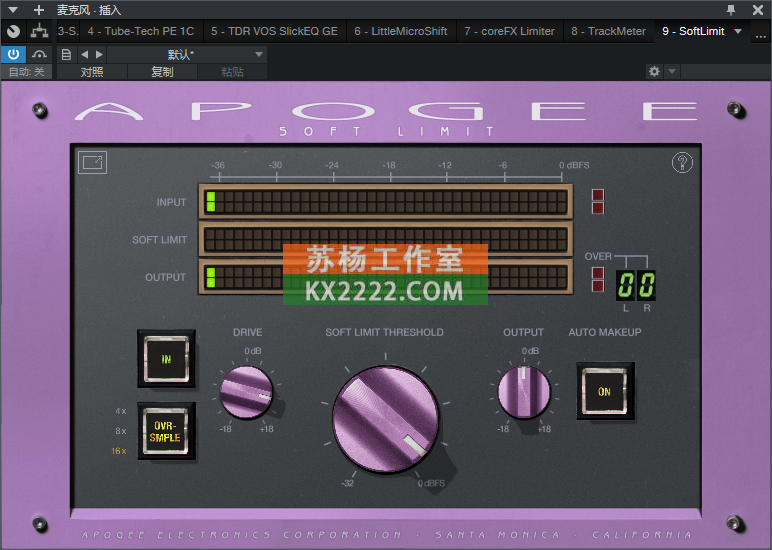Image resolution: width=772 pixels, height=550 pixels.
Task: Switch to 7 - coreFX Limiter tab
Action: (509, 32)
